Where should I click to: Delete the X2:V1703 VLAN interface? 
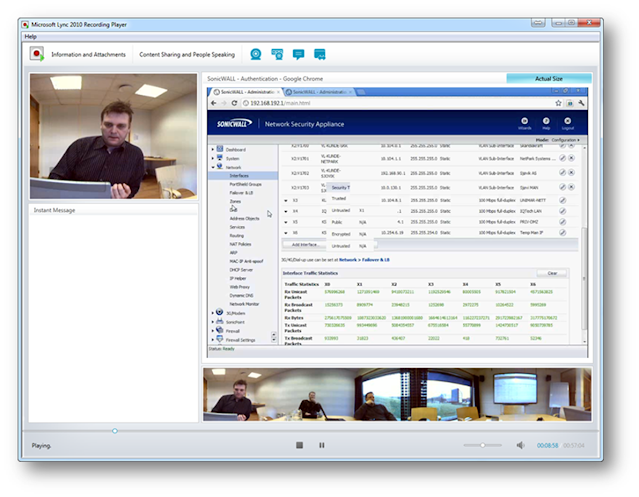tap(571, 187)
